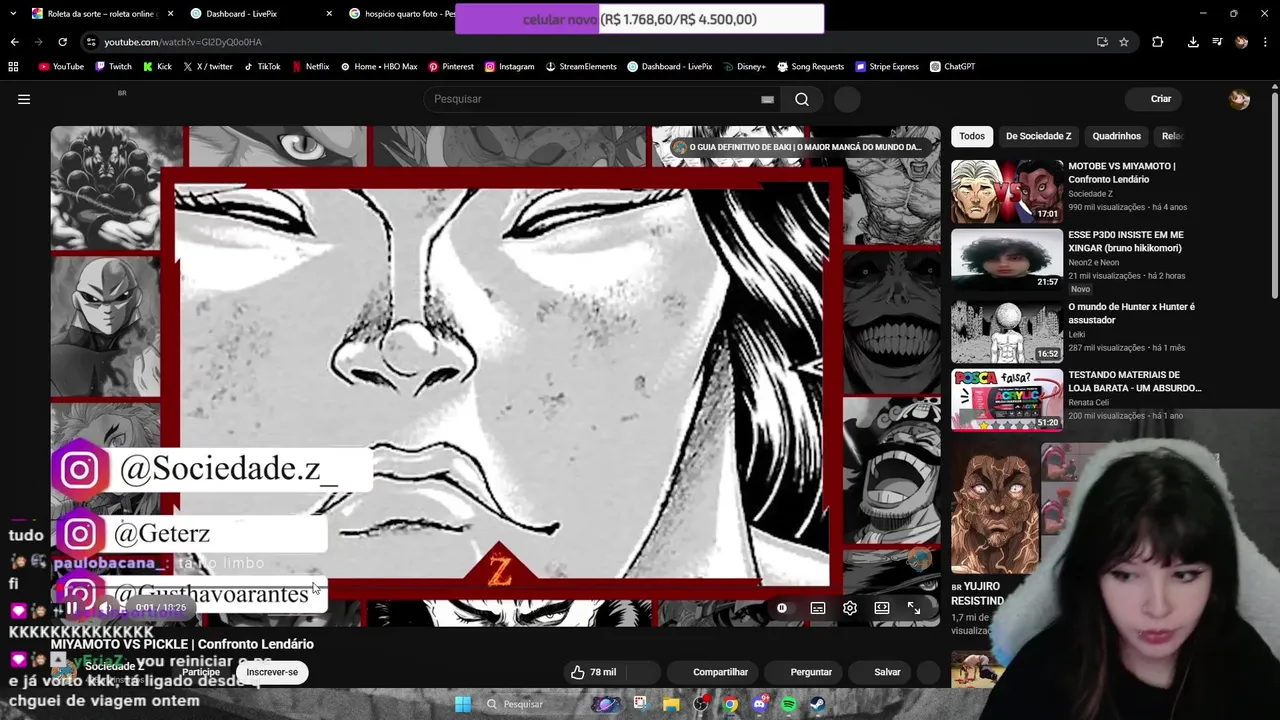This screenshot has height=720, width=1280.
Task: Open the Disney+ bookmark
Action: (x=743, y=67)
